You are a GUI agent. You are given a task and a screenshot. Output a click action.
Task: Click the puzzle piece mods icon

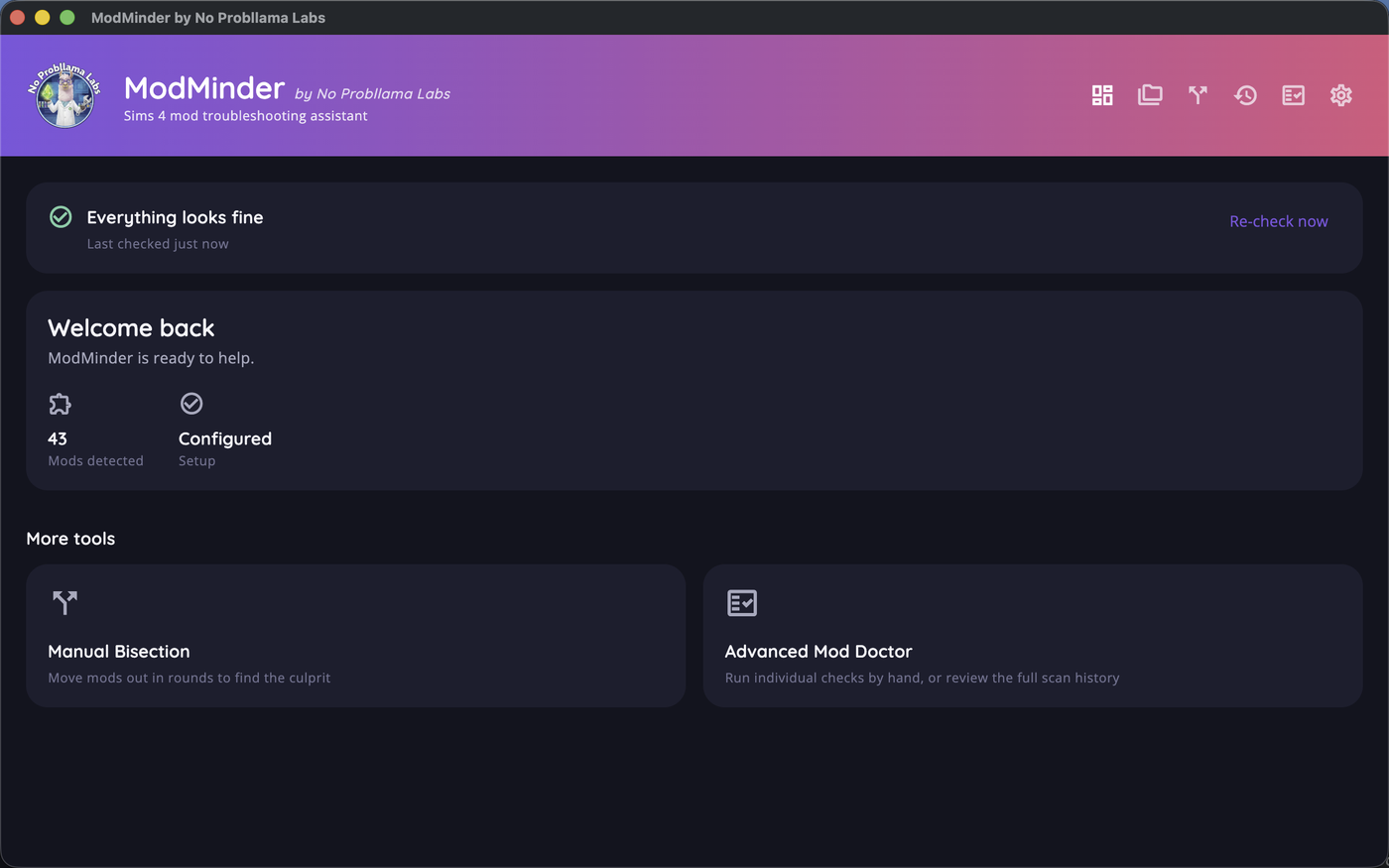[x=60, y=404]
